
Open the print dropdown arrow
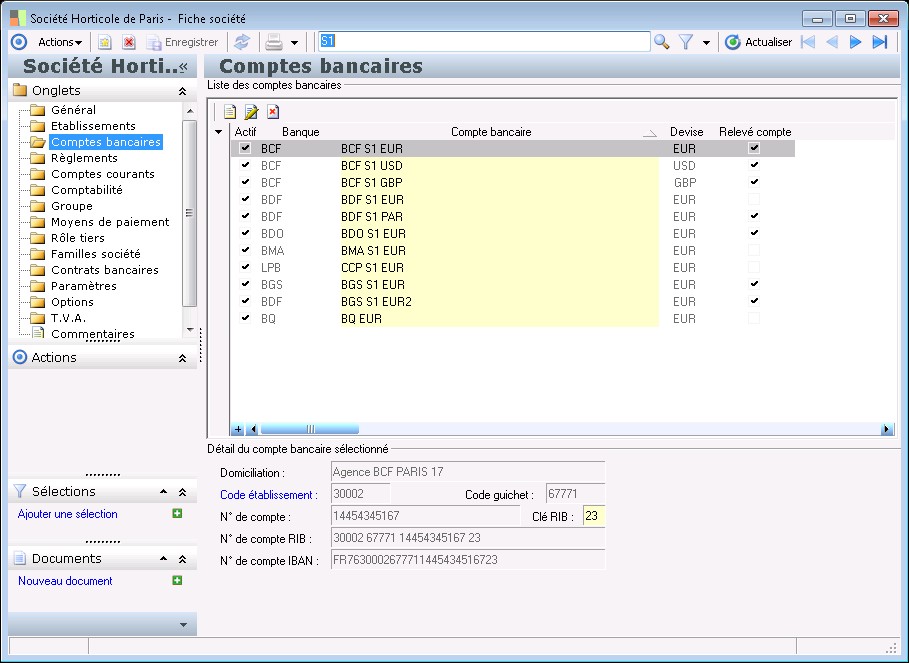pos(294,43)
